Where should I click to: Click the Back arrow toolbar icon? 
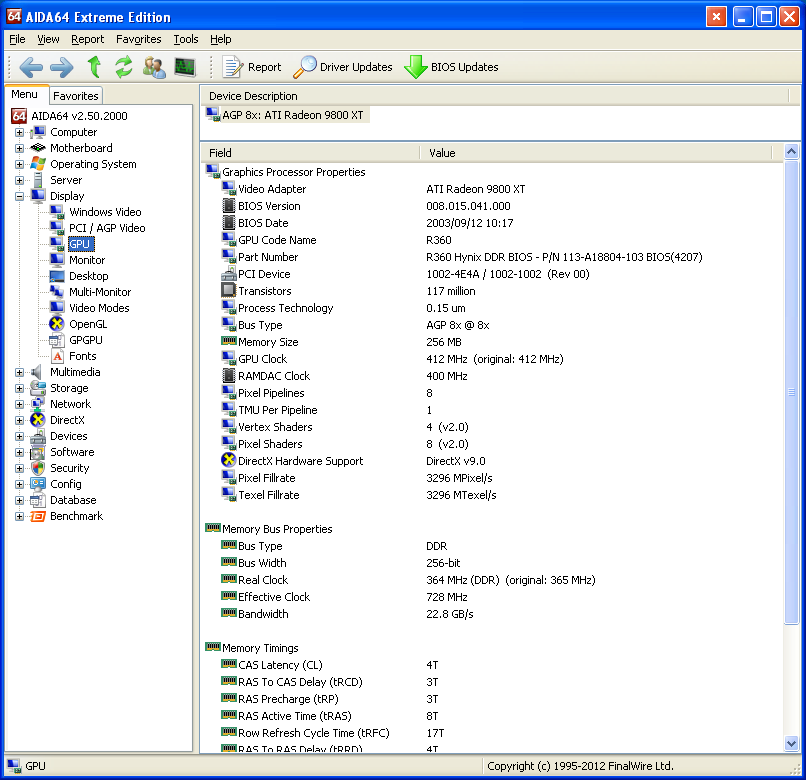[x=31, y=67]
